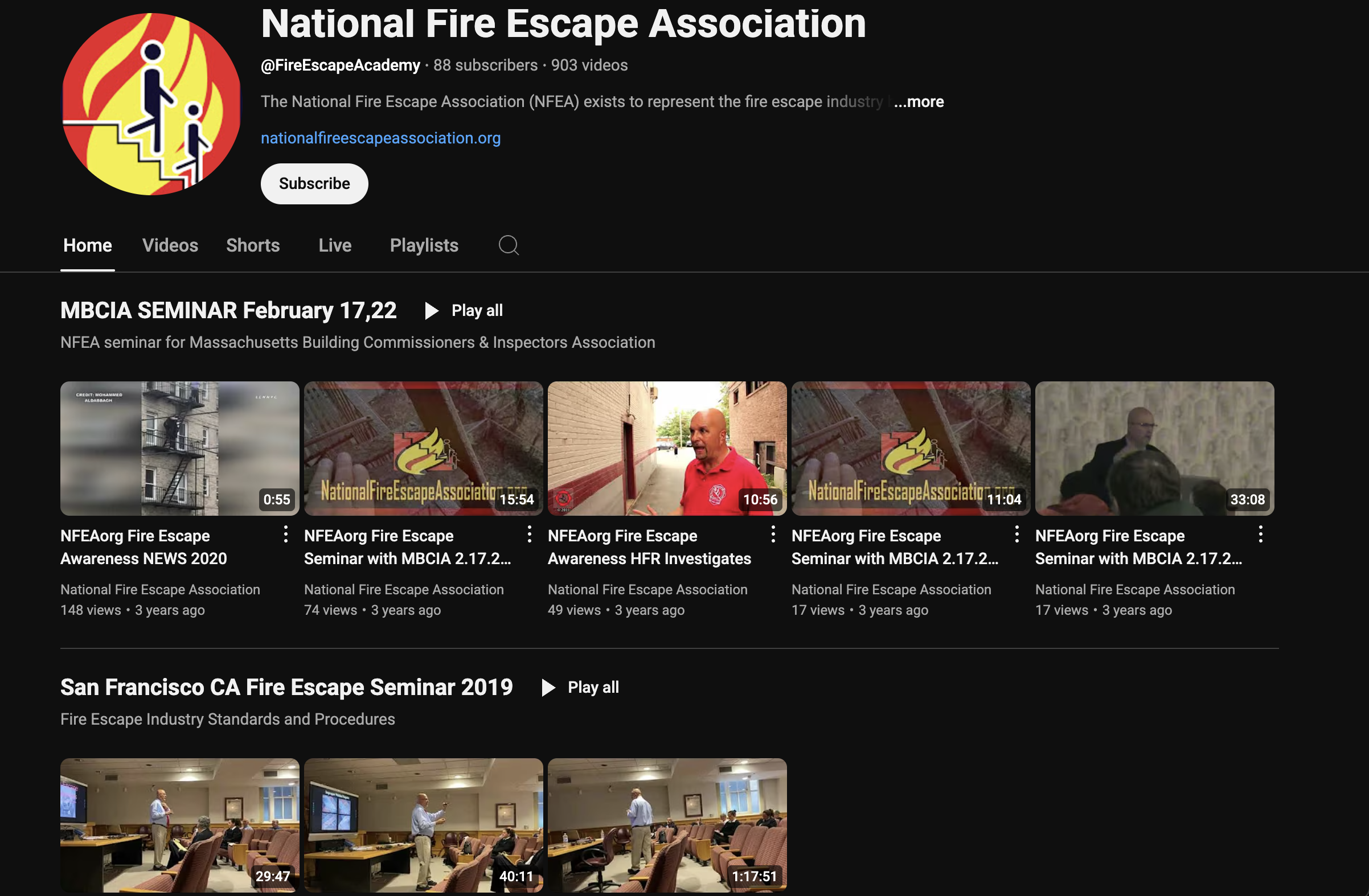Expand channel description with ...more

tap(919, 102)
